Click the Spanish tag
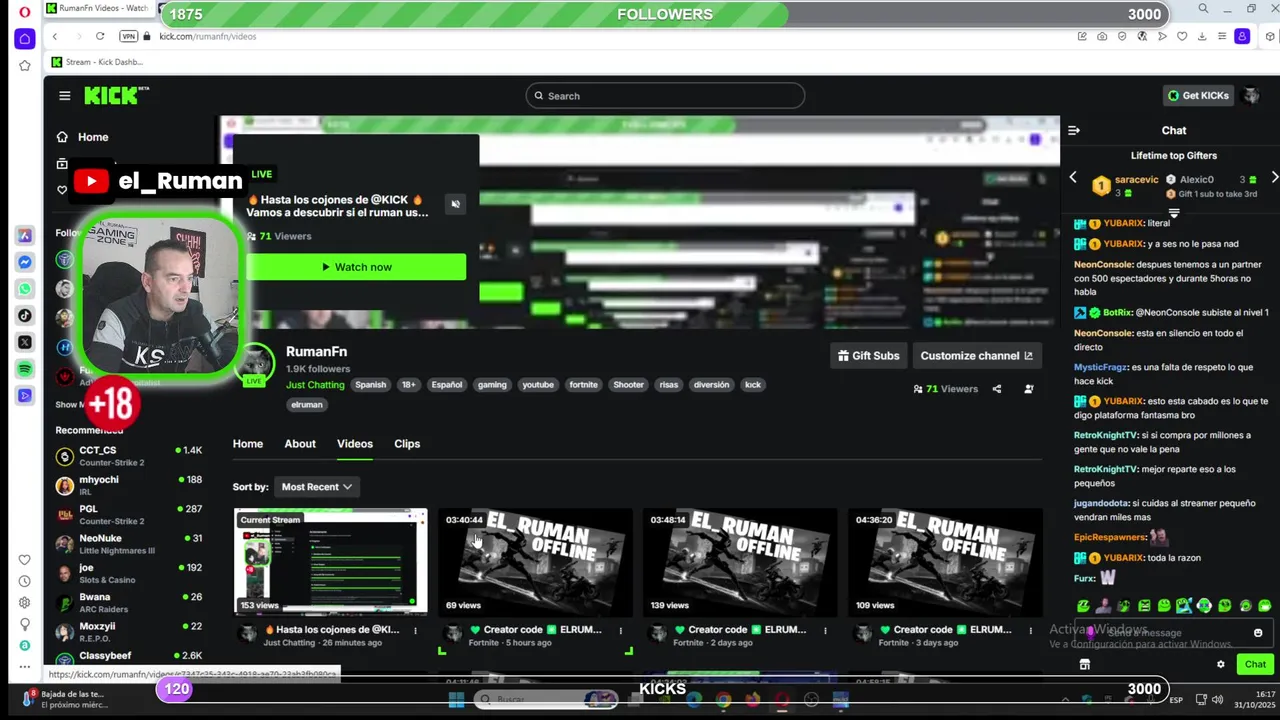The height and width of the screenshot is (720, 1280). click(370, 385)
